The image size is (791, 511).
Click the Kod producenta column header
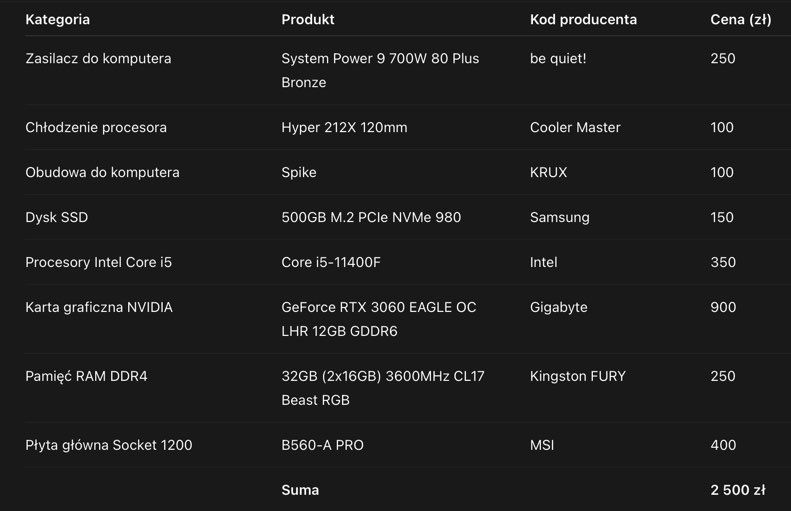pos(583,20)
